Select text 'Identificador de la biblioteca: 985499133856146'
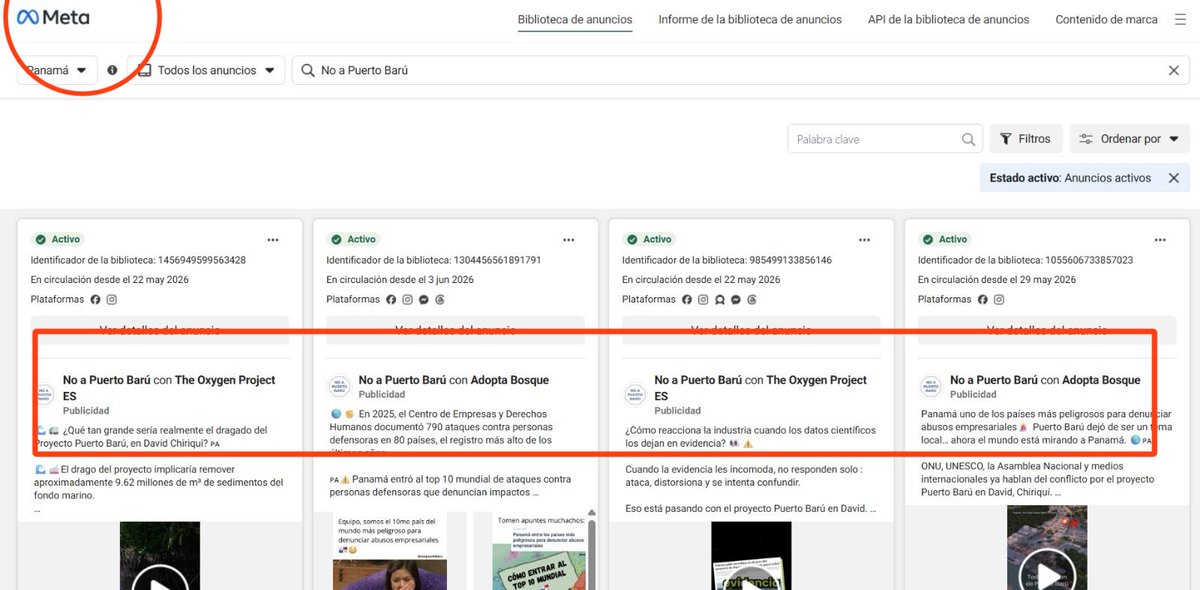This screenshot has height=590, width=1200. coord(727,260)
